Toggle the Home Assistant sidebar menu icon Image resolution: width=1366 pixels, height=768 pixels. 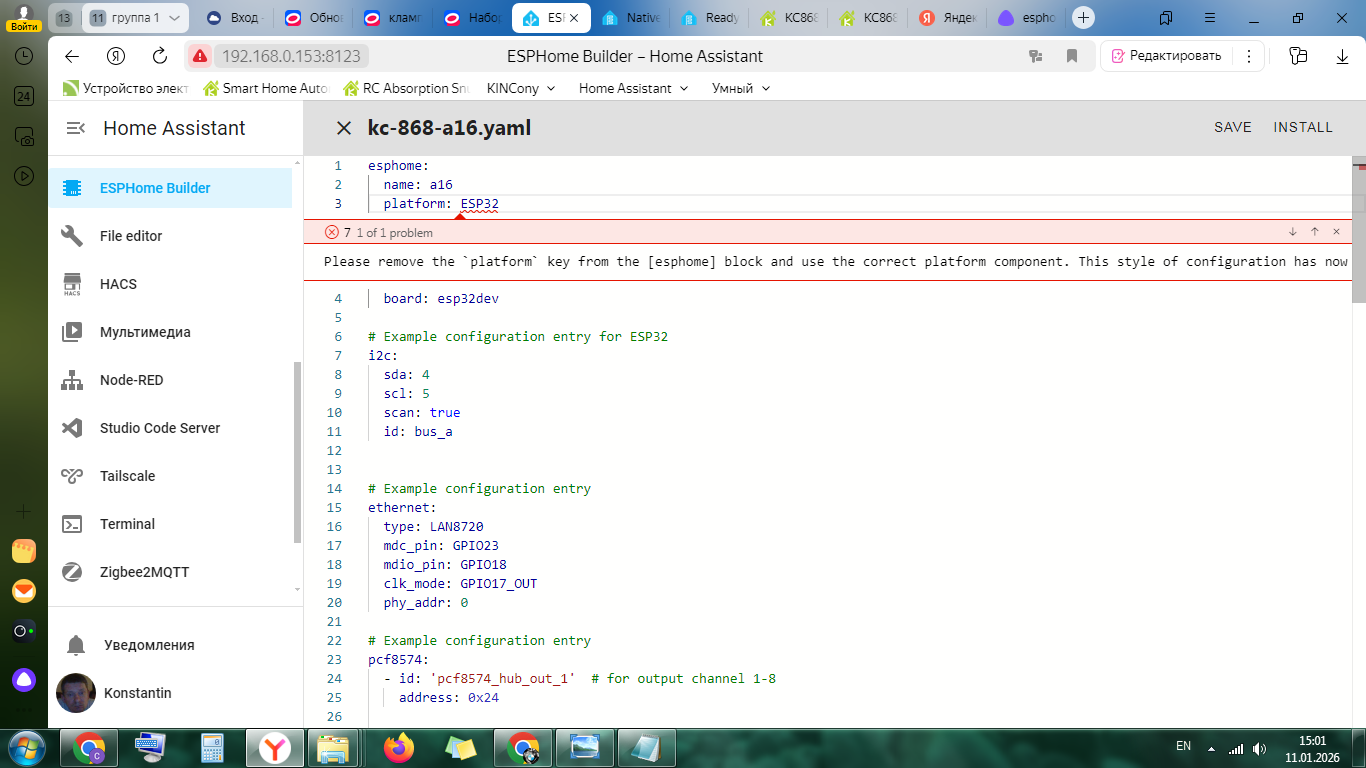click(x=75, y=128)
